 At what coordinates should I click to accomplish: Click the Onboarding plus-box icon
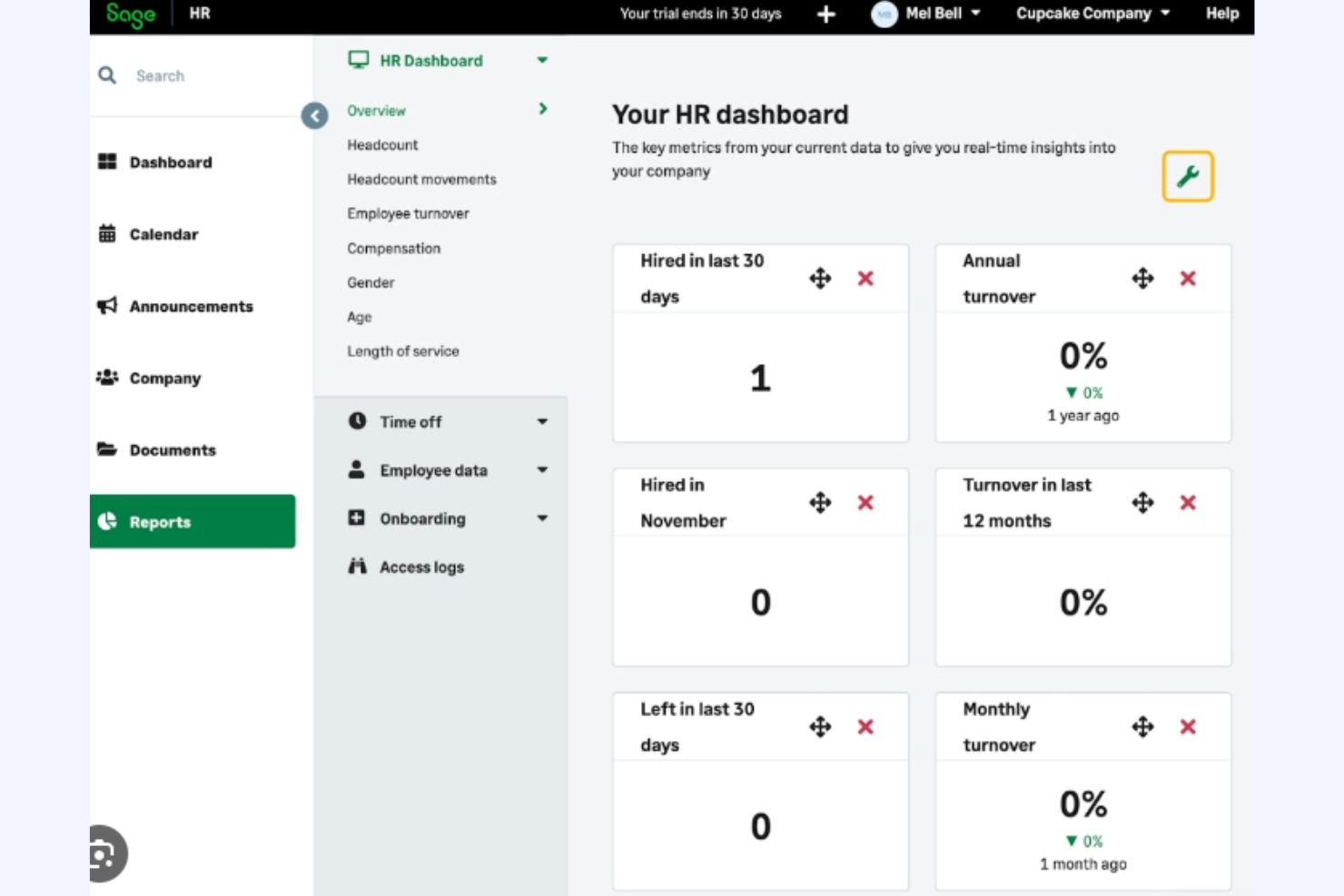(x=357, y=517)
